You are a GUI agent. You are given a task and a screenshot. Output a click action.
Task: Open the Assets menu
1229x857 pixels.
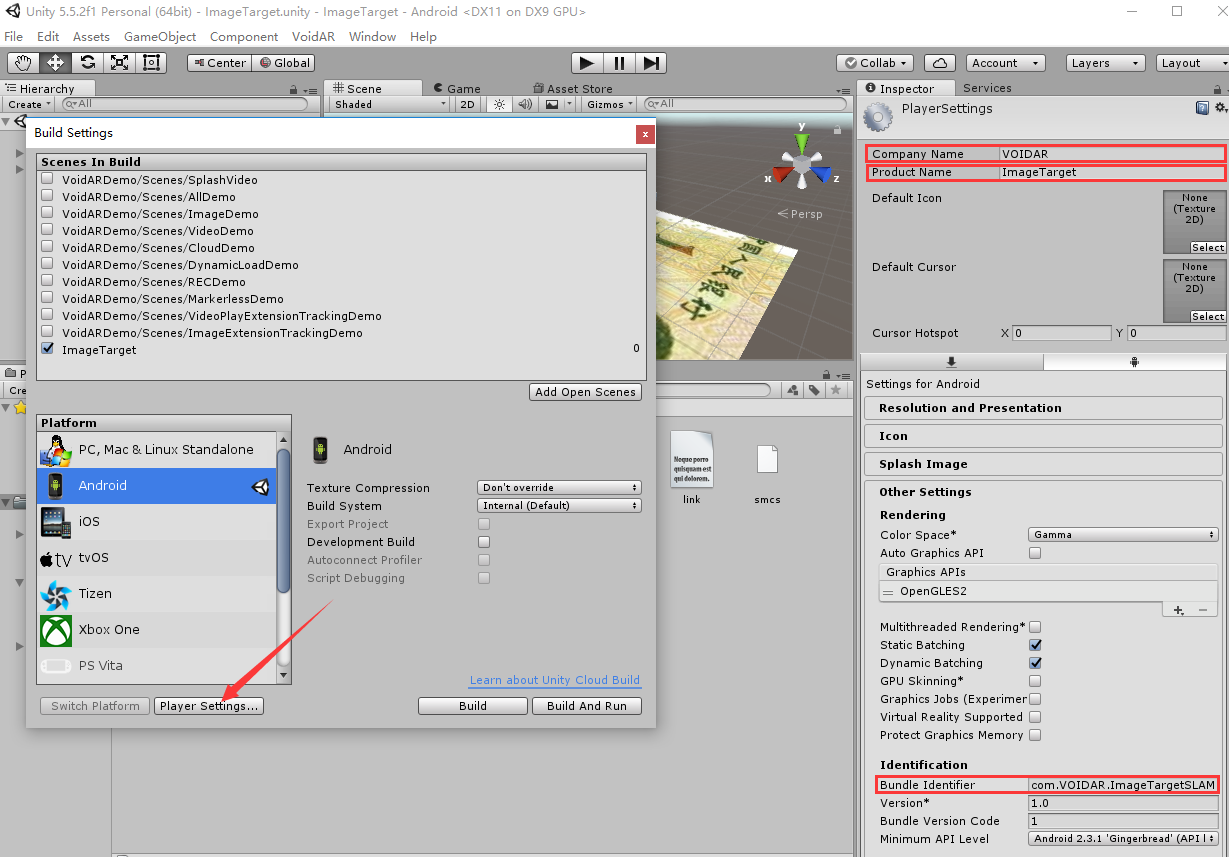click(91, 37)
